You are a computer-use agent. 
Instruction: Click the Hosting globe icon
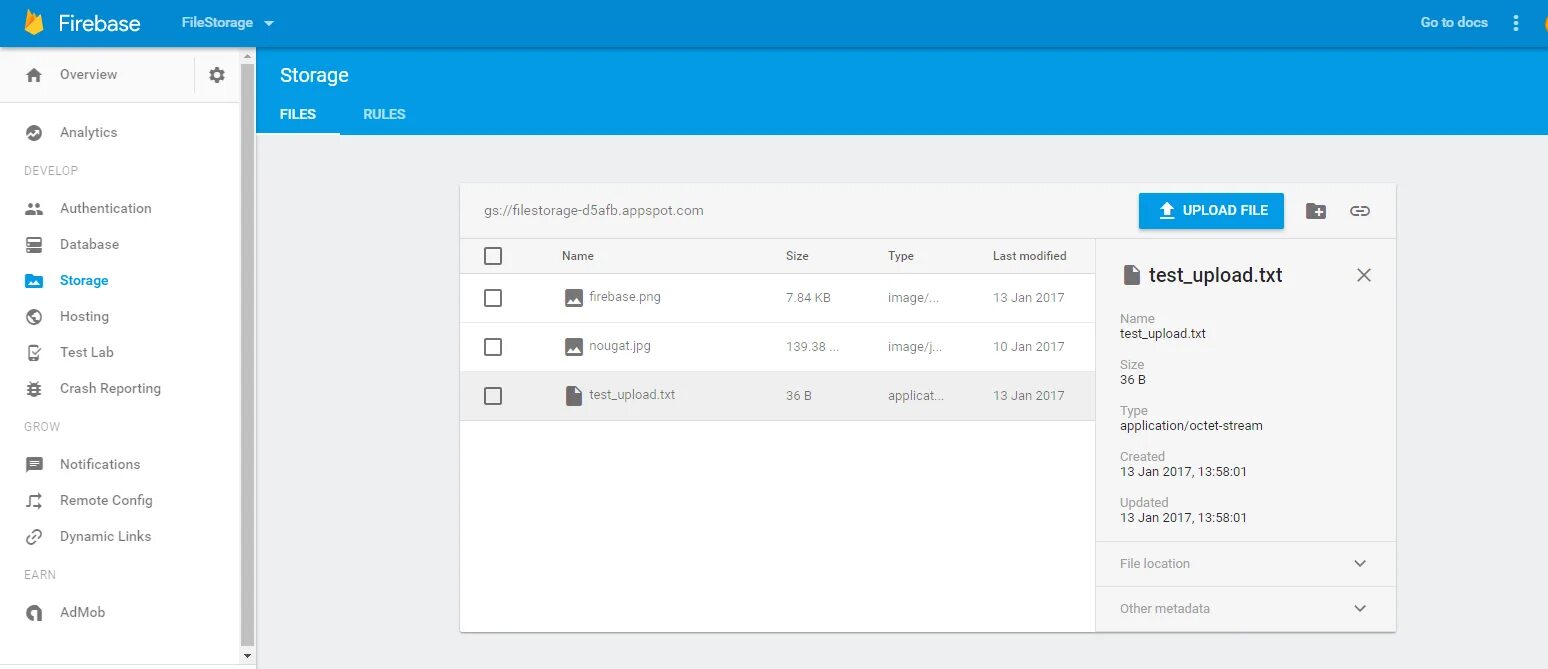[34, 317]
